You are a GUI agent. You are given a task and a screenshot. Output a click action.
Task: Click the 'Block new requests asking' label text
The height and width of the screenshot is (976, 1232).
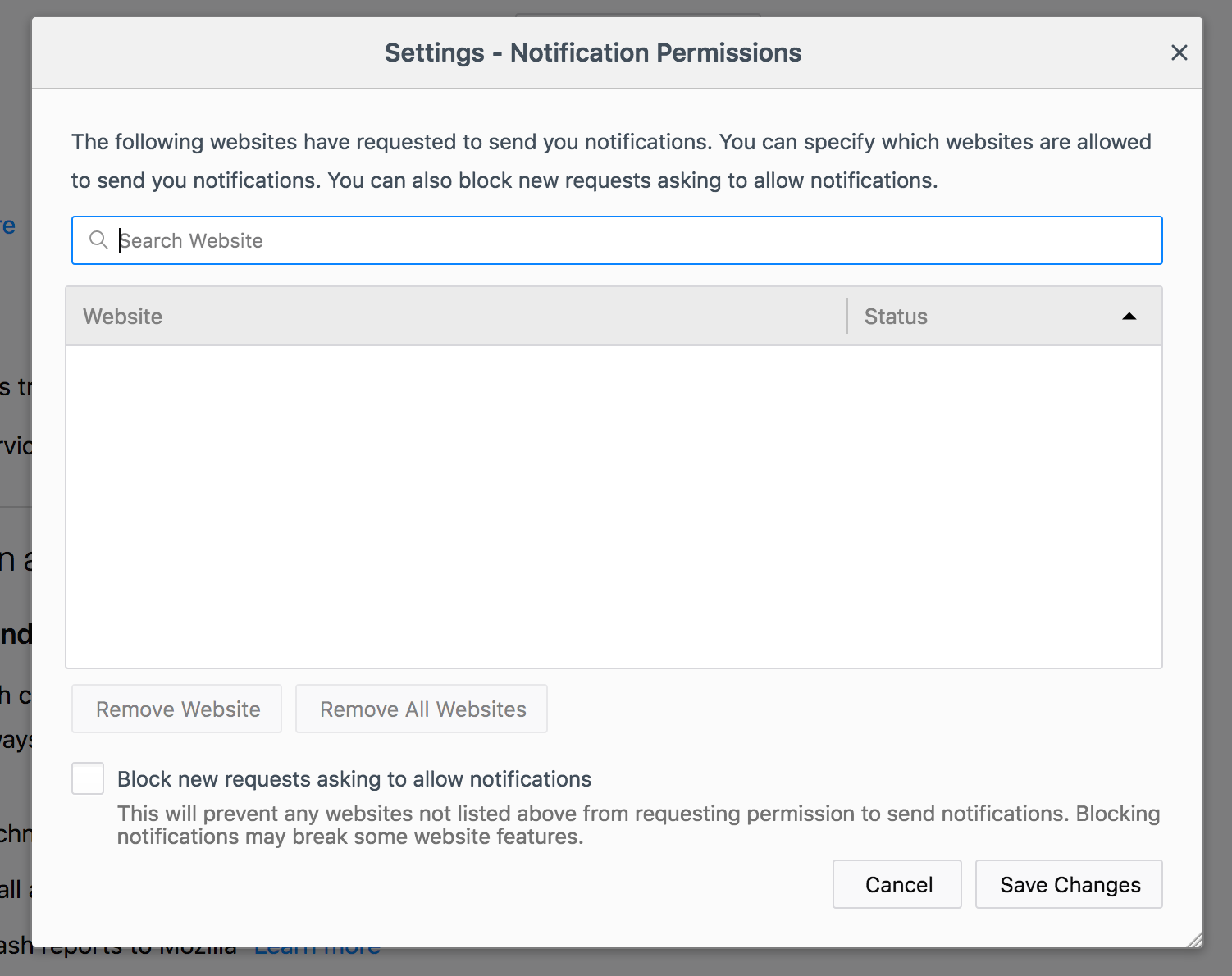click(x=354, y=779)
